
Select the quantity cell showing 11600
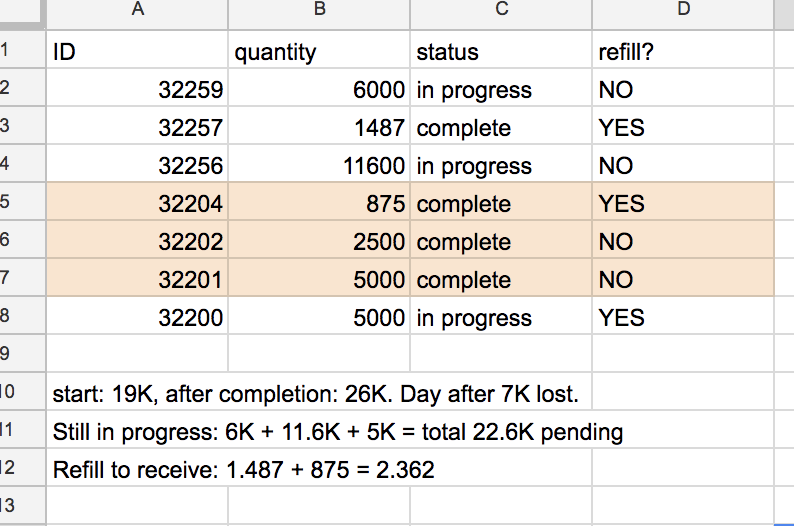(x=319, y=164)
